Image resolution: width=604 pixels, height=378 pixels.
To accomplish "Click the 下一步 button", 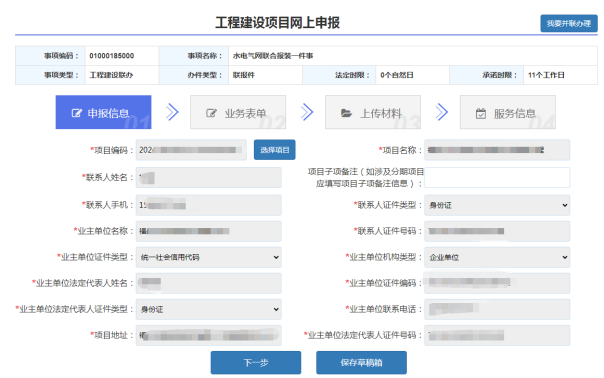I will click(256, 363).
